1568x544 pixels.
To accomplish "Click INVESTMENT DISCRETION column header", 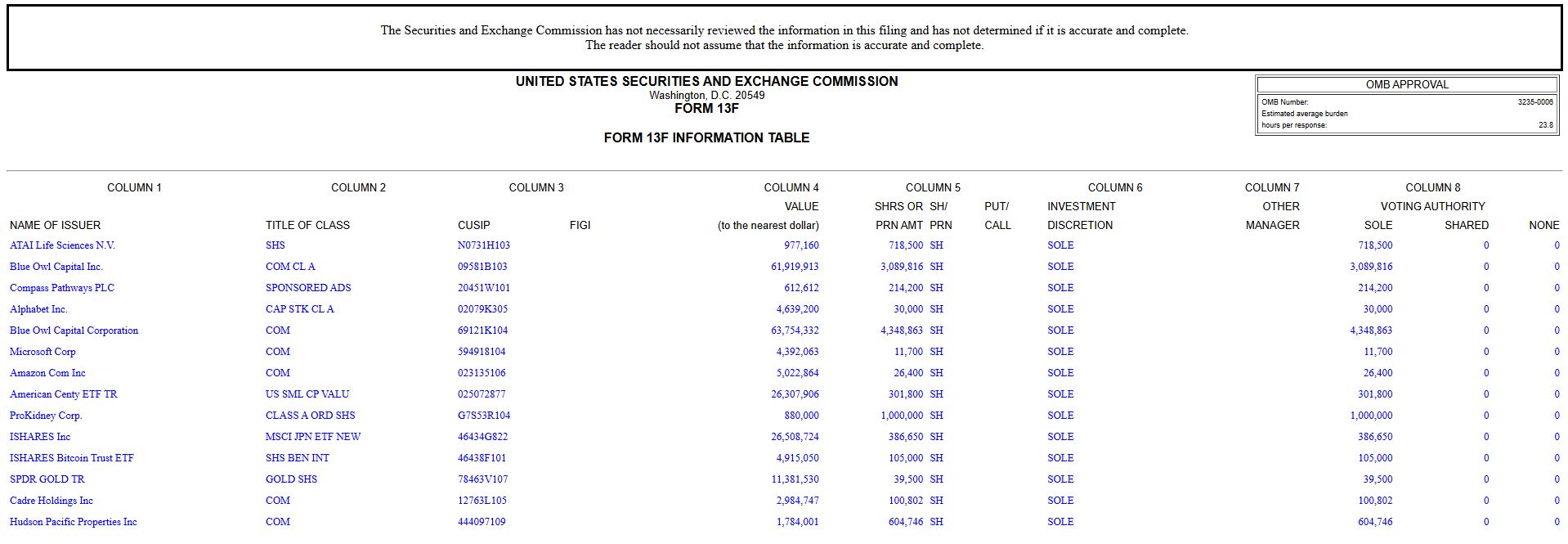I will [1082, 216].
